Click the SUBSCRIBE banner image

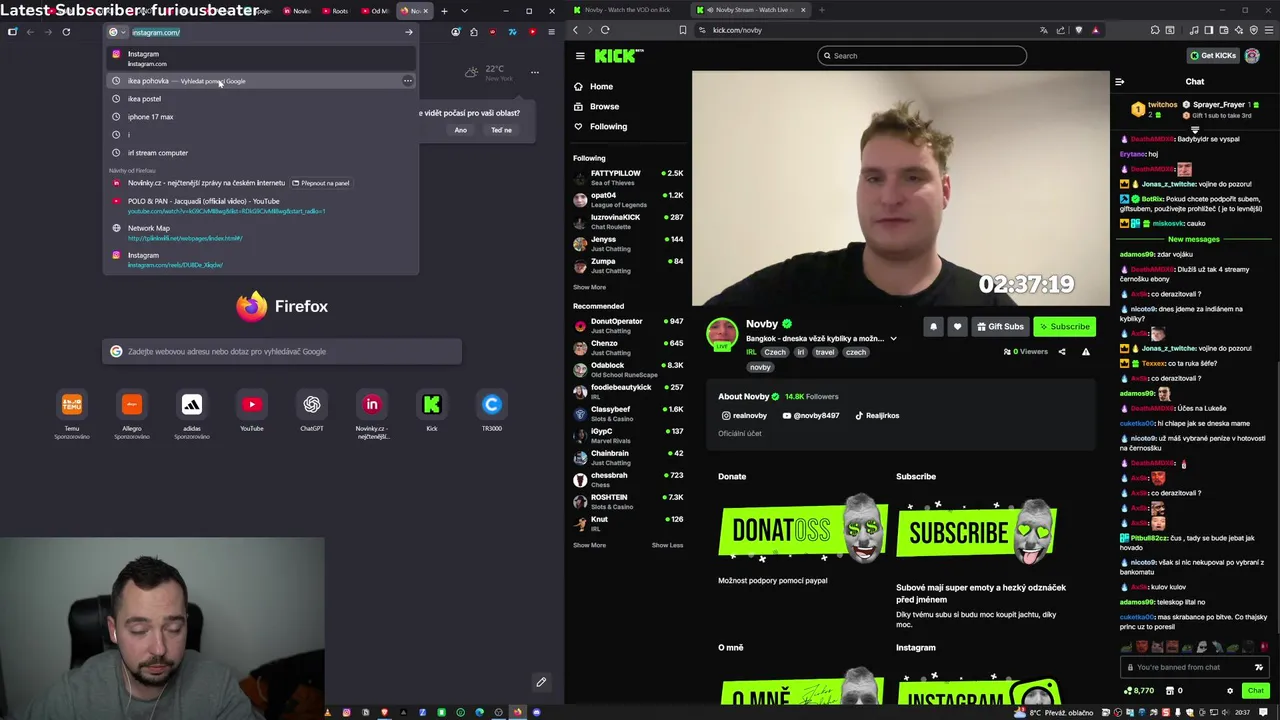(976, 531)
